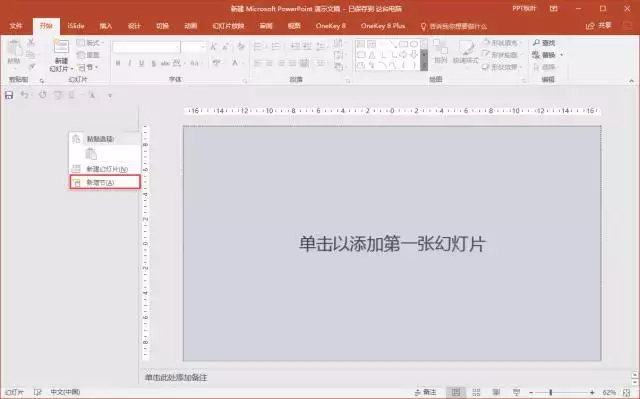Open the font color A dropdown

[x=237, y=63]
